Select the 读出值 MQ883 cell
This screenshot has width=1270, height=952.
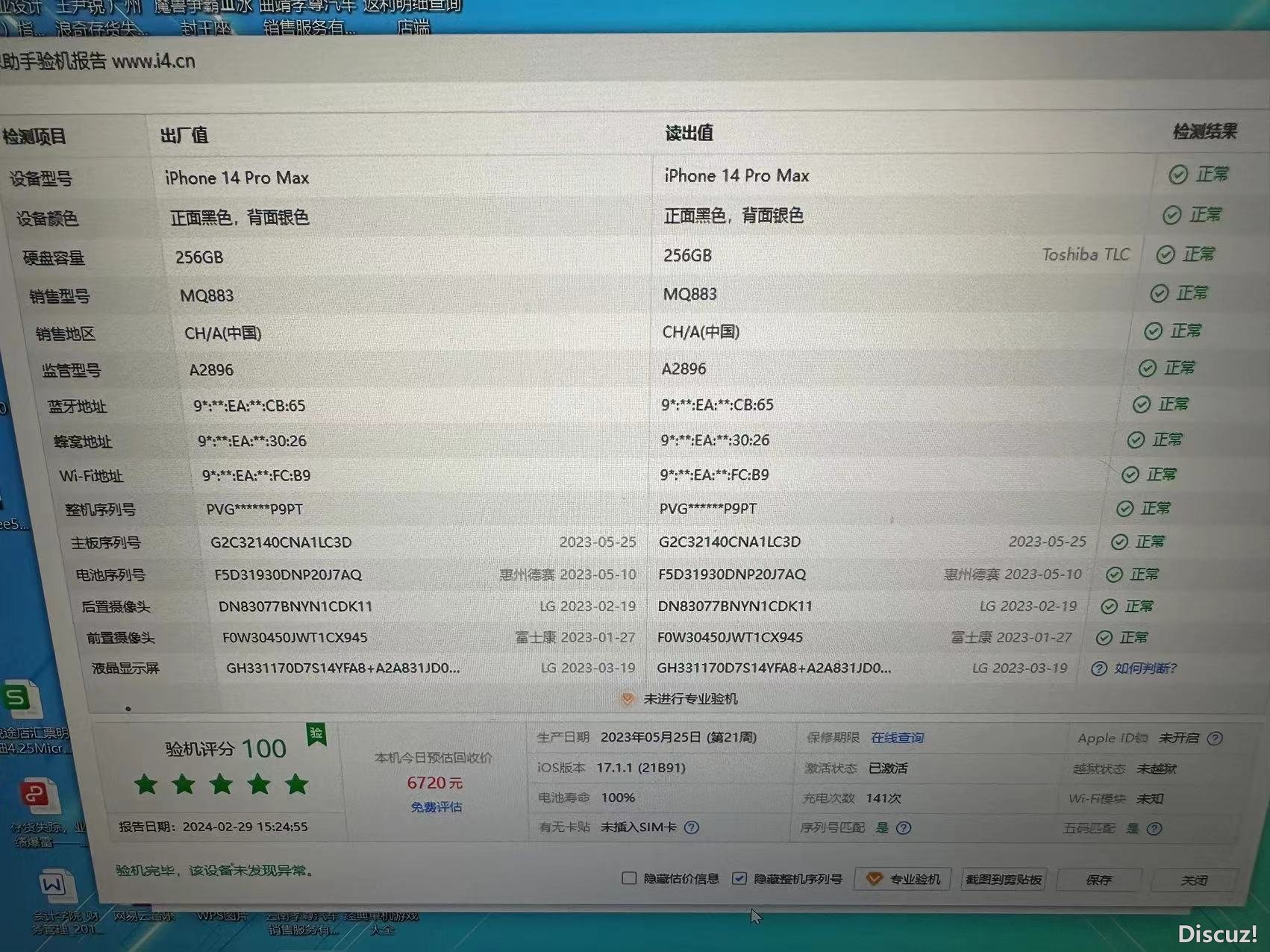pyautogui.click(x=690, y=294)
